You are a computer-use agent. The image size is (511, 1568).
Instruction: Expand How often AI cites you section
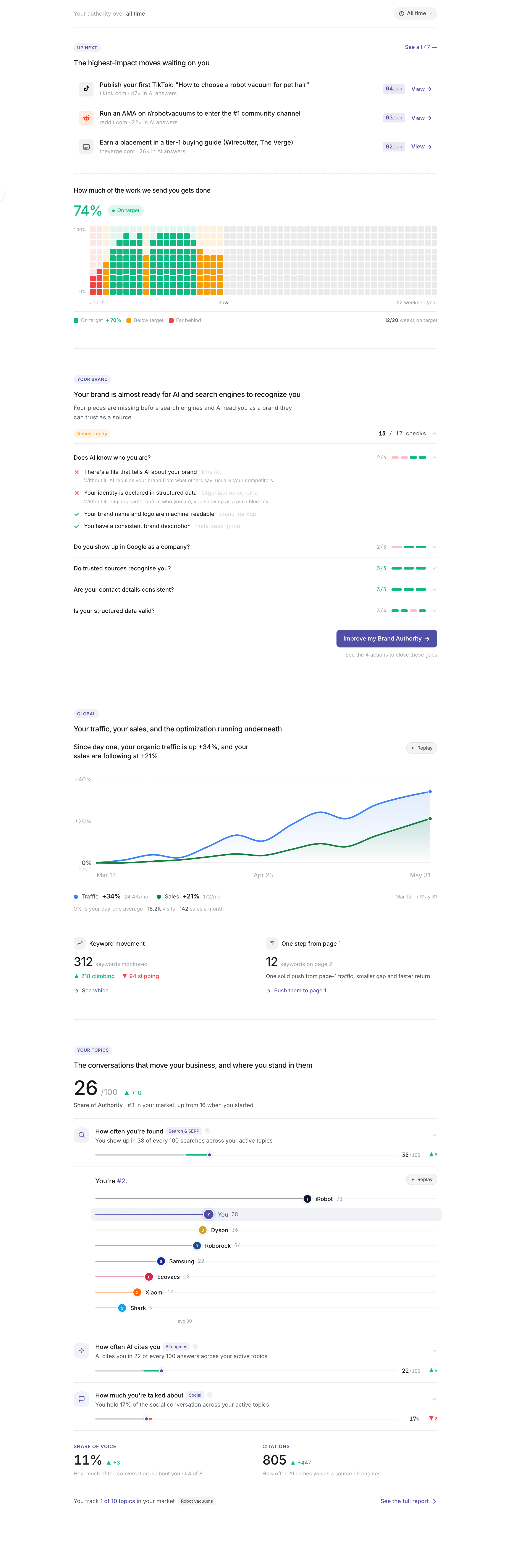coord(434,1351)
